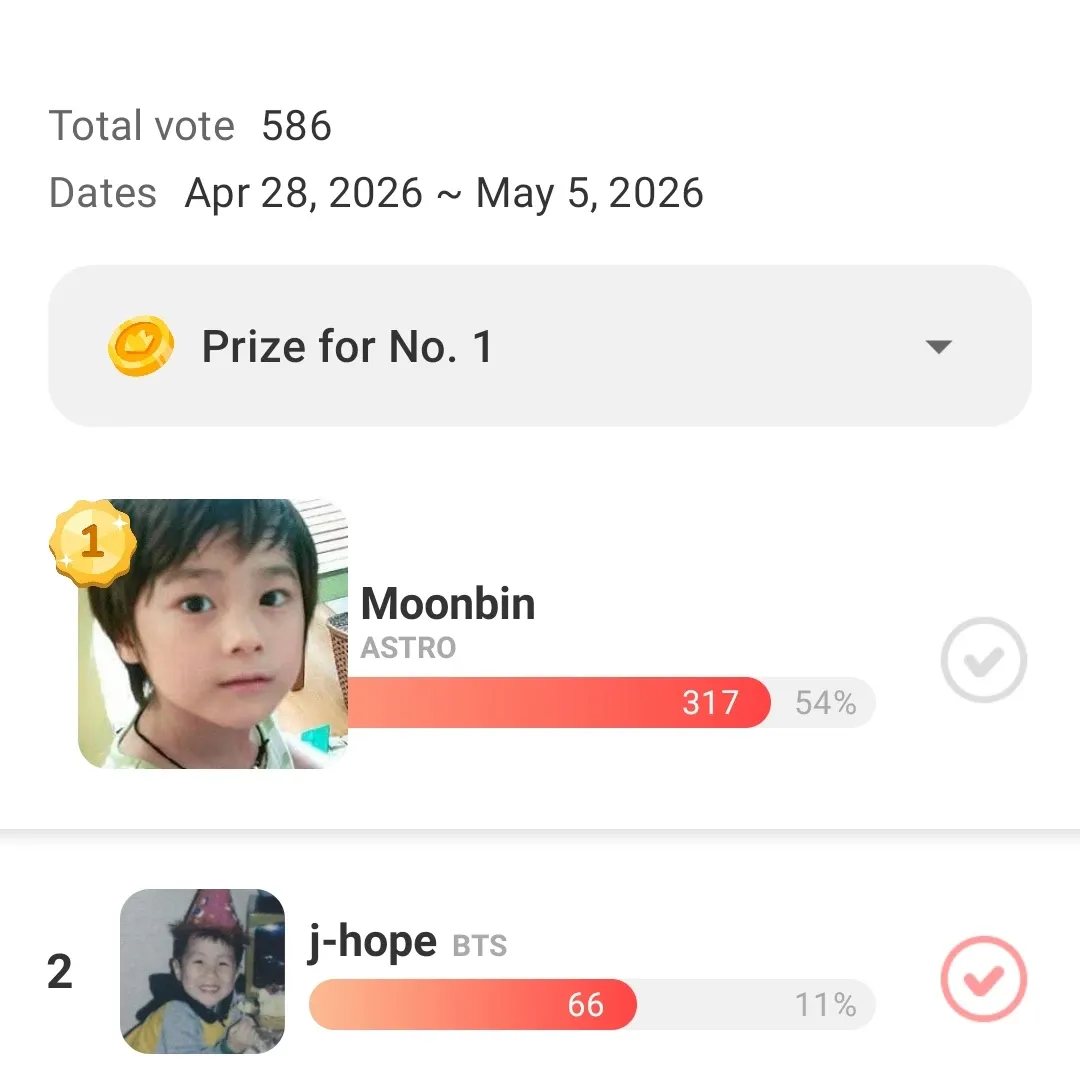Open the Prize for No. 1 label

[x=347, y=347]
